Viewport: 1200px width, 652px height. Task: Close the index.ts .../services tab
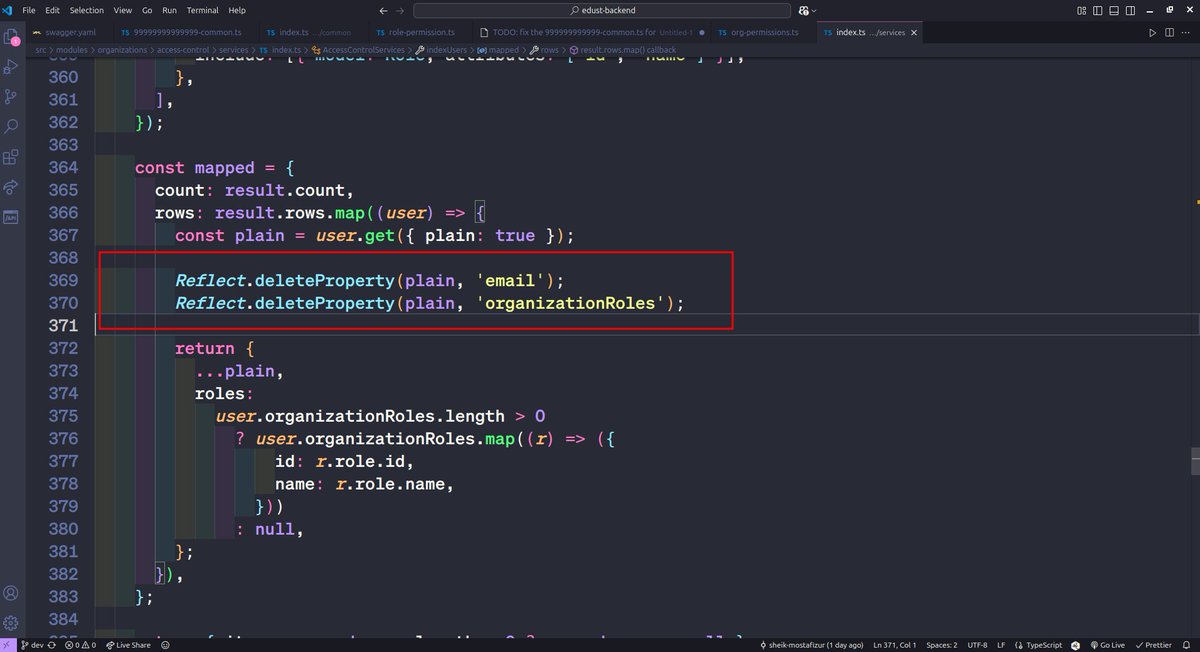[913, 32]
